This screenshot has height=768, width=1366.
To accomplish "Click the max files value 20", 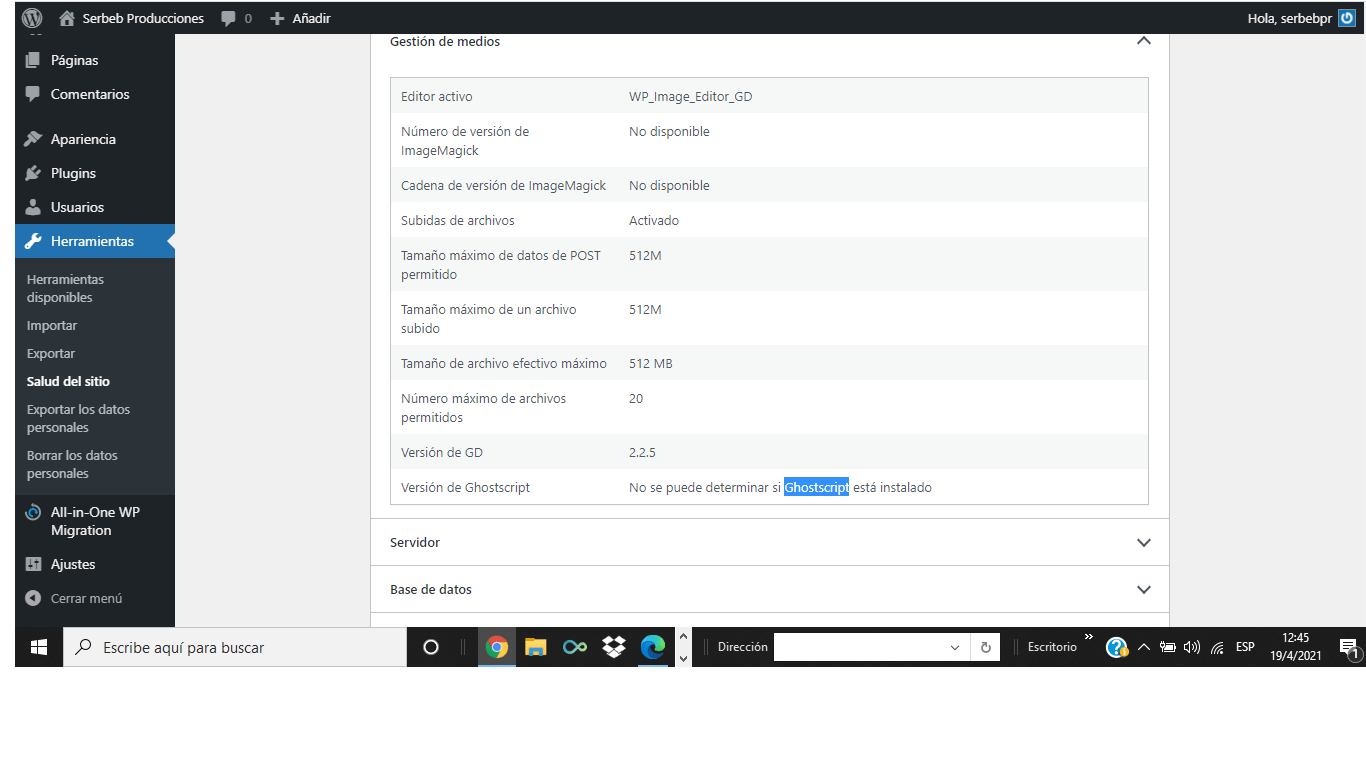I will pos(636,398).
